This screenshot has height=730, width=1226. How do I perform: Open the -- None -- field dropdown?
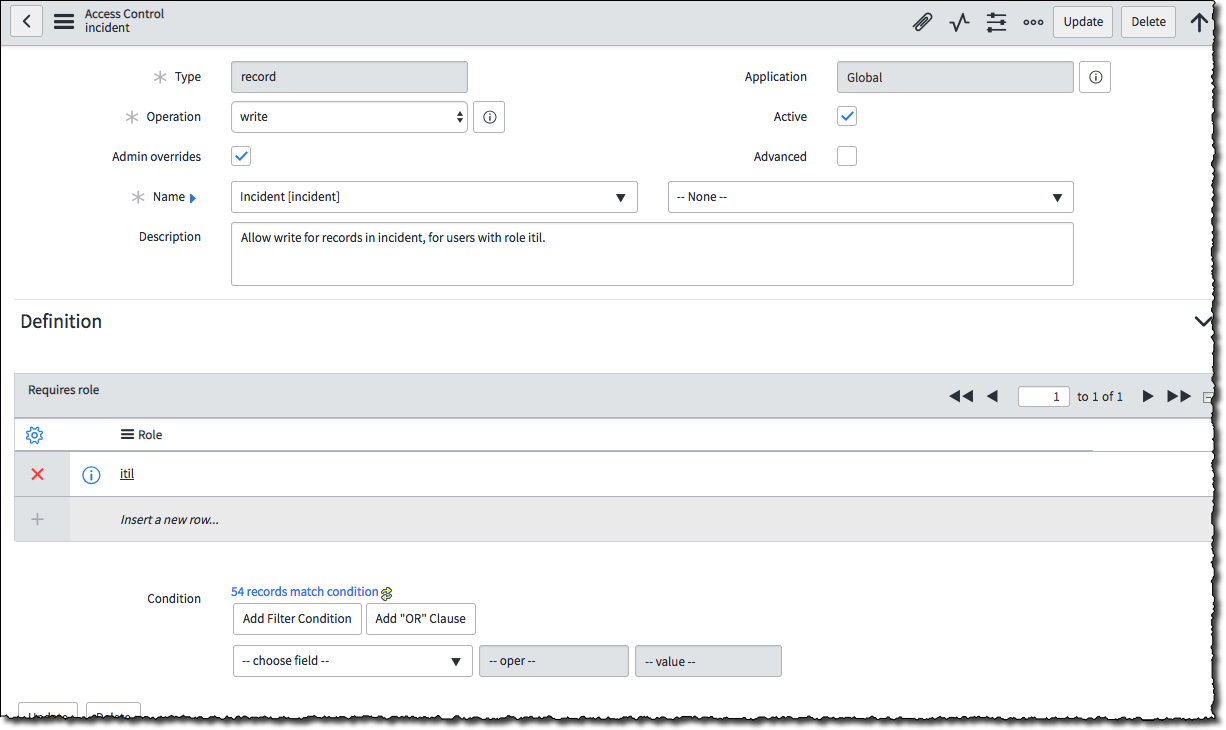click(871, 197)
